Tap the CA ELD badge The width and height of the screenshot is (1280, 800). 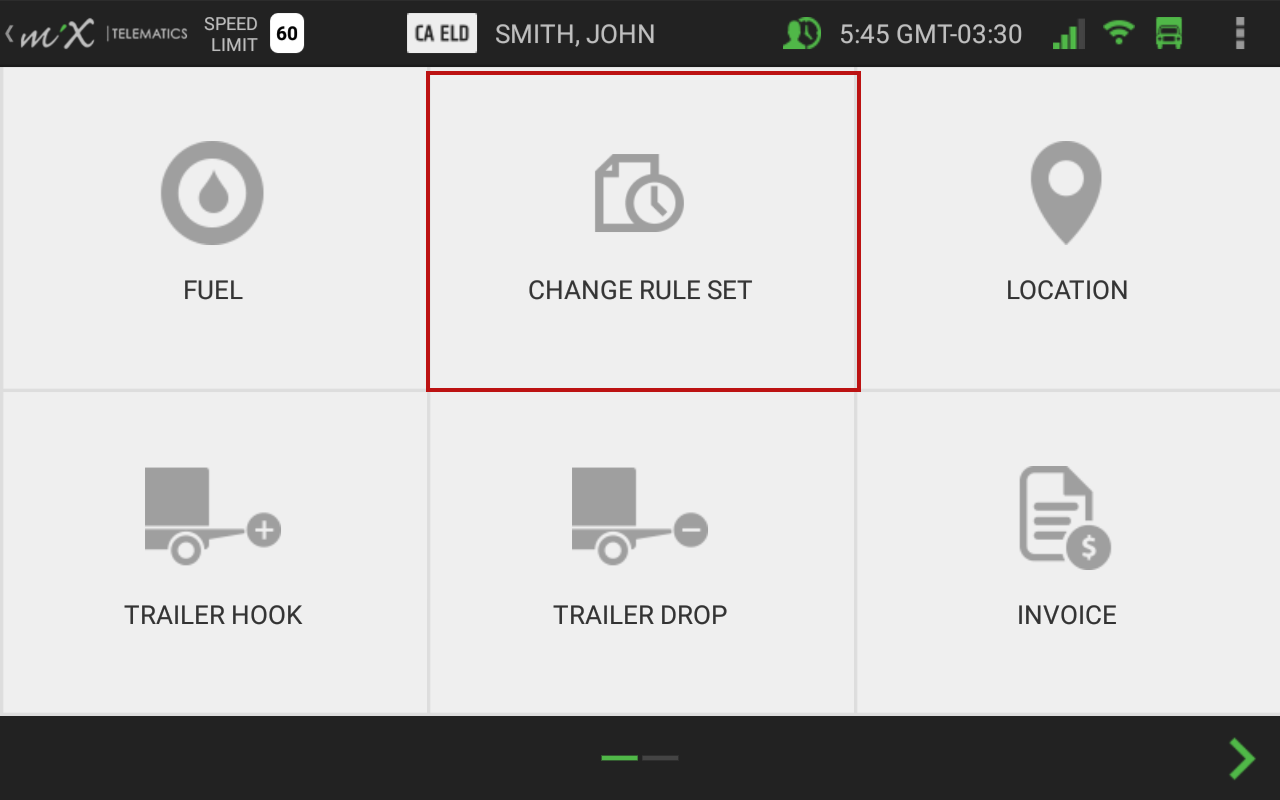[x=442, y=34]
